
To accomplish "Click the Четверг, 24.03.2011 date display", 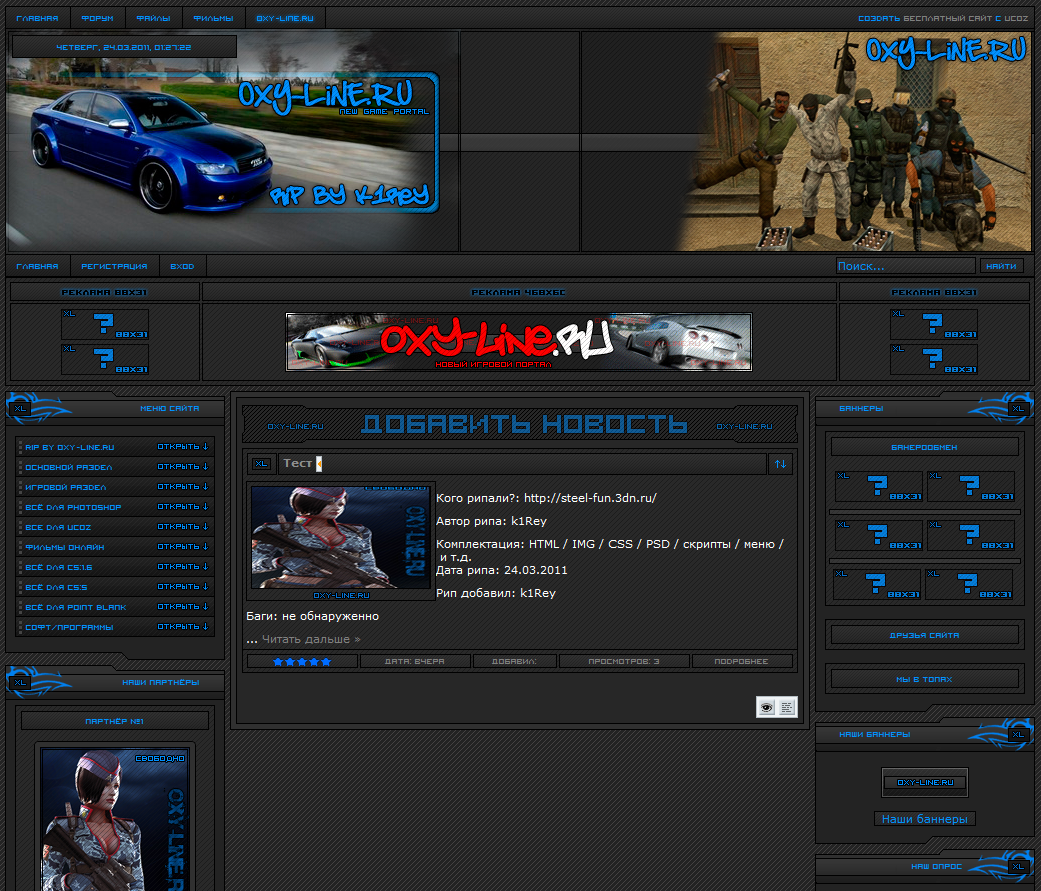I will point(124,47).
